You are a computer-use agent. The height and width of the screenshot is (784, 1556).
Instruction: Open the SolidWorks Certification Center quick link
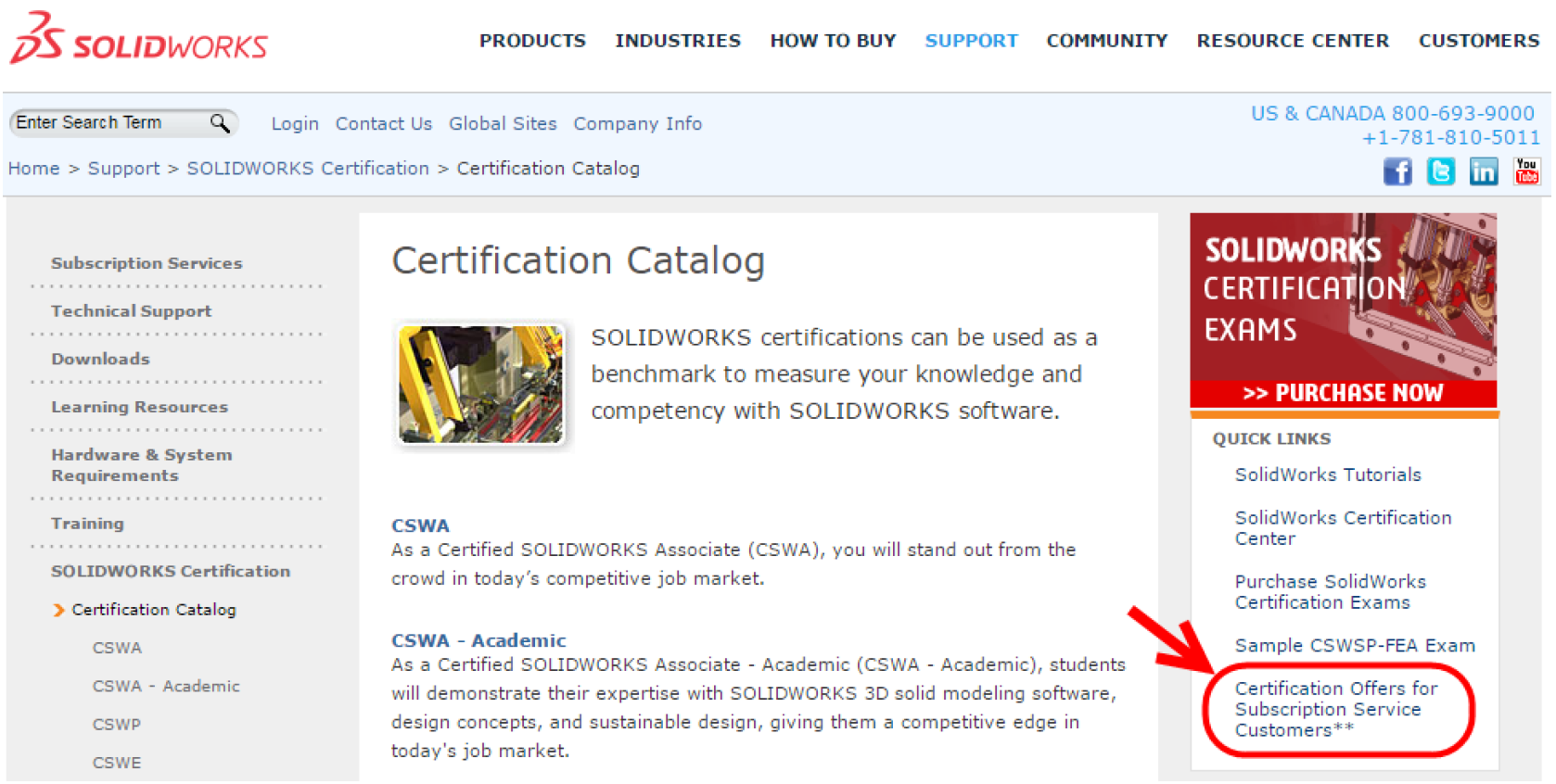1343,528
